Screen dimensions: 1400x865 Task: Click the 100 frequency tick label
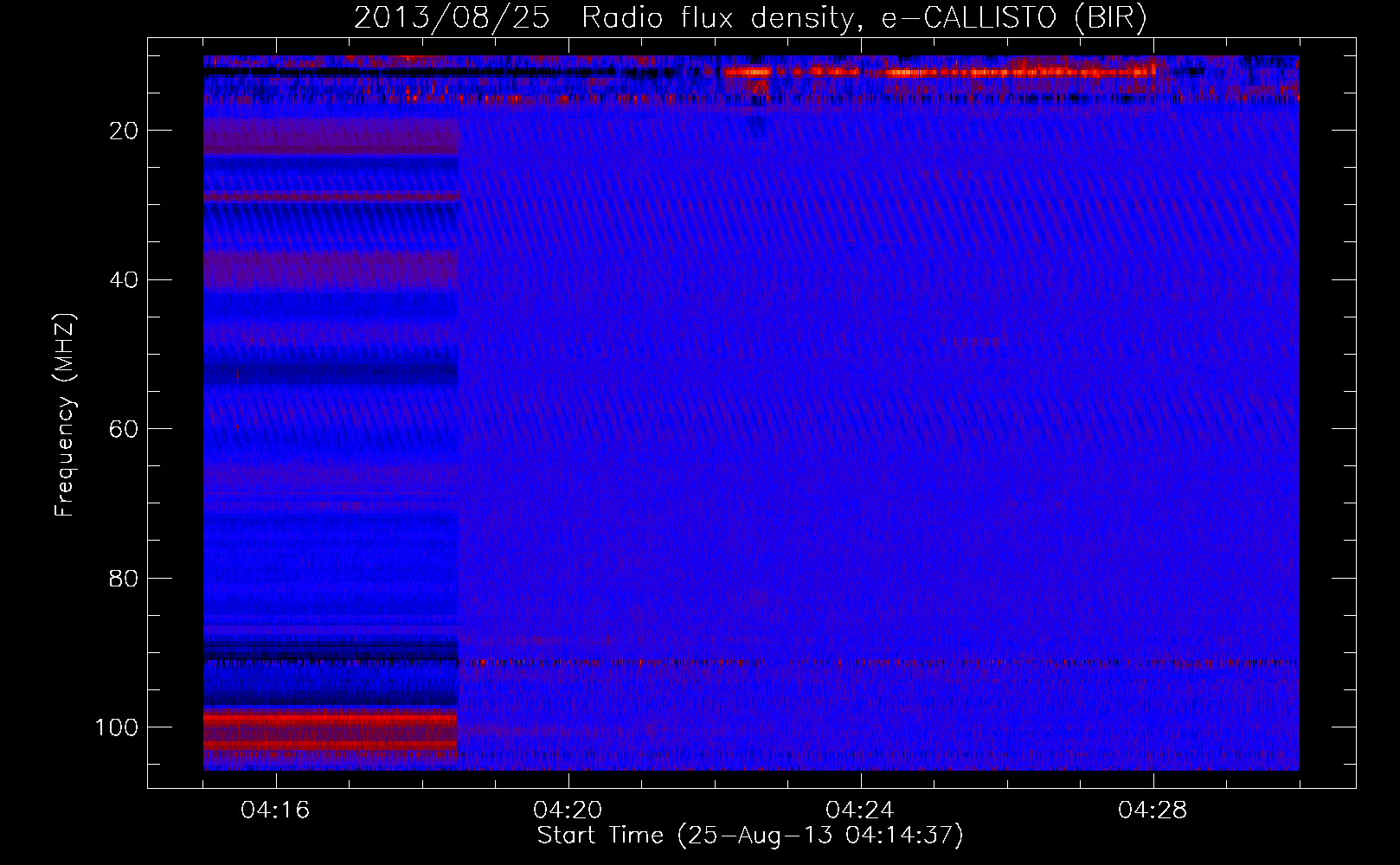(117, 727)
